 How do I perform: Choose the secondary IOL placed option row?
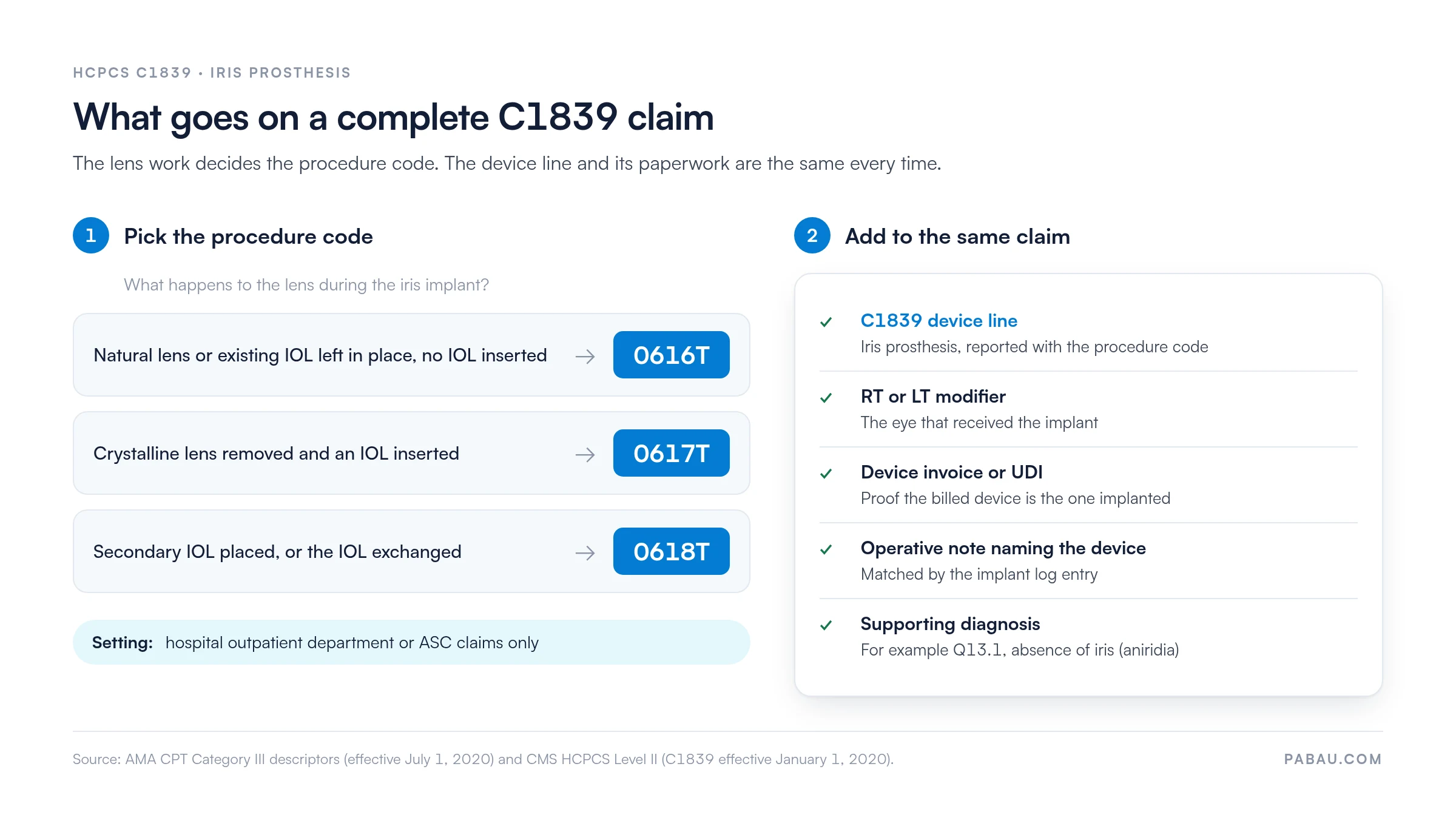[x=411, y=551]
